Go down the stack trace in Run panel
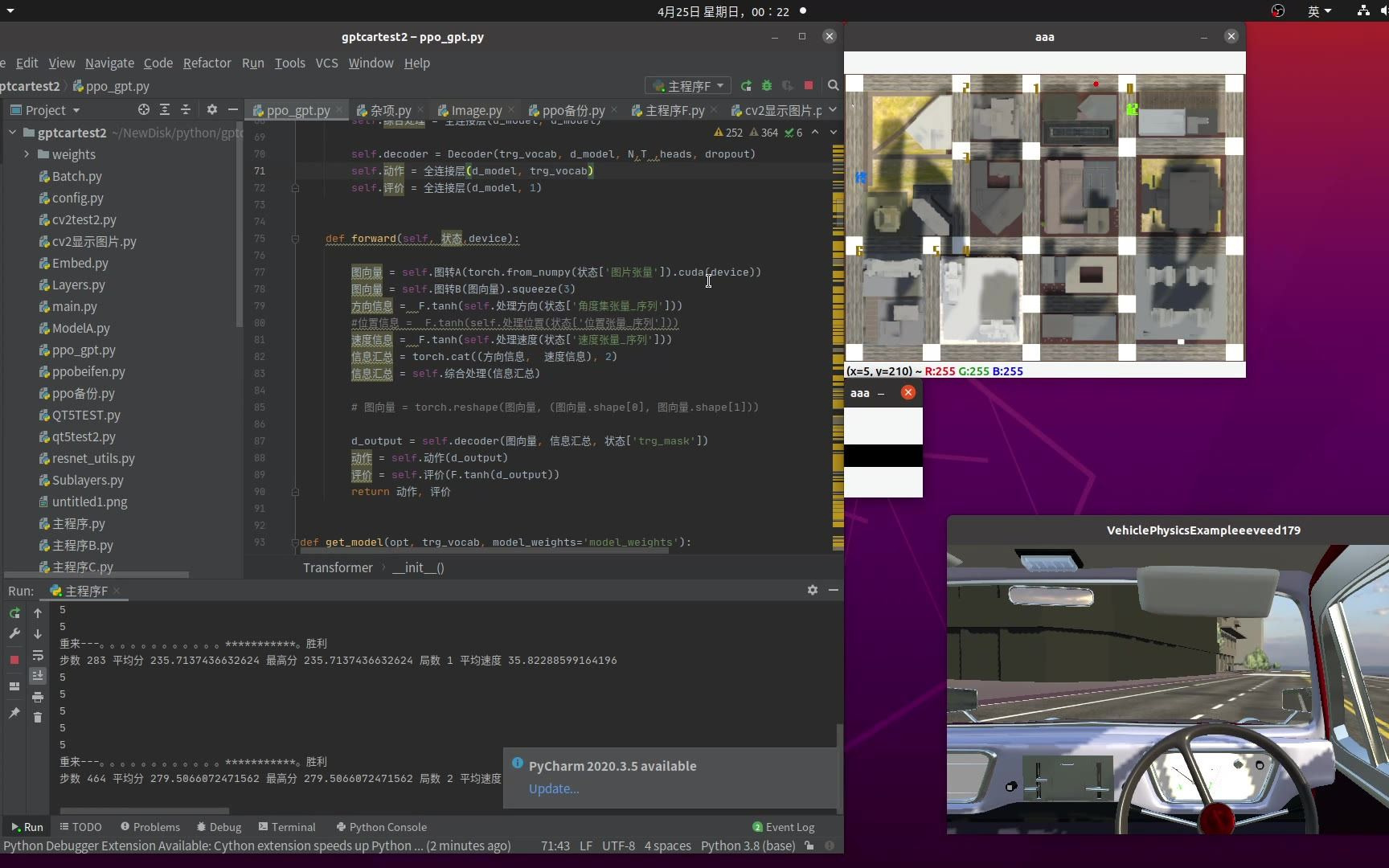This screenshot has width=1389, height=868. (x=38, y=634)
